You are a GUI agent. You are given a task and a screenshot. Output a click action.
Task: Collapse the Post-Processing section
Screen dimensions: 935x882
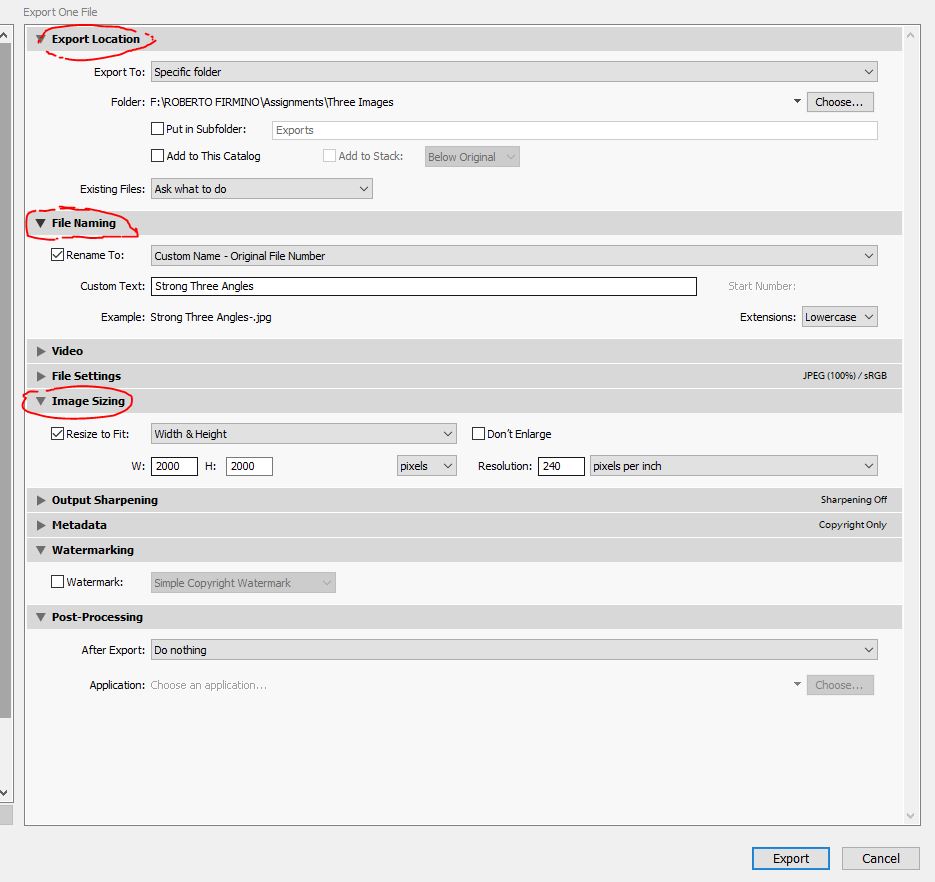[41, 617]
